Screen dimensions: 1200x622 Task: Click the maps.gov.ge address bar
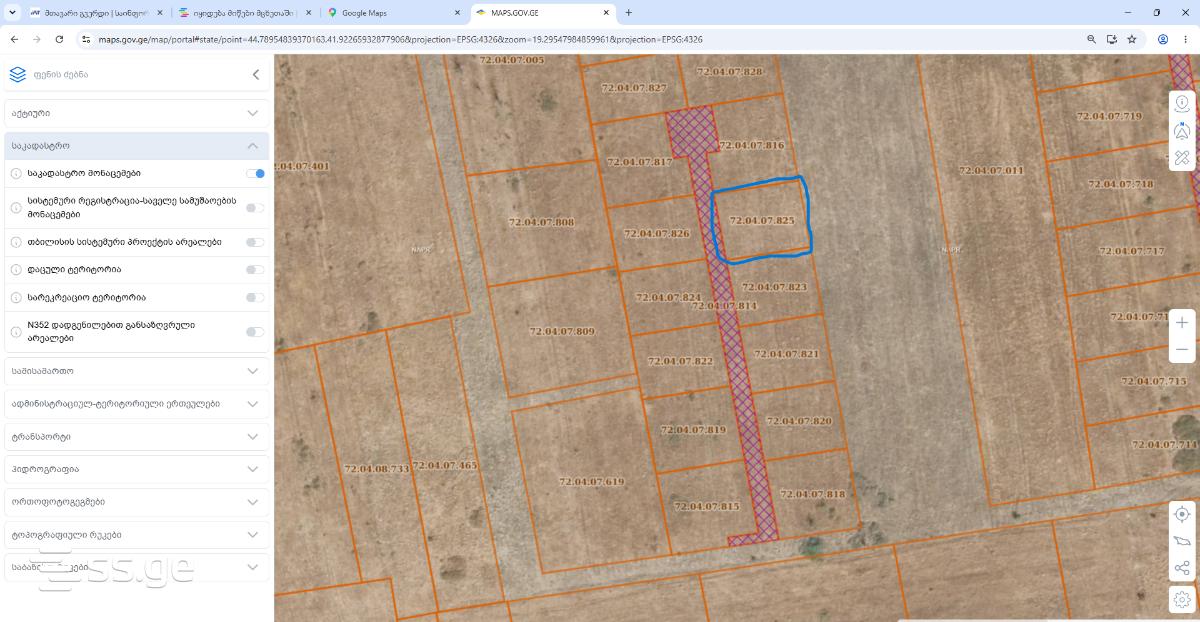(x=580, y=39)
